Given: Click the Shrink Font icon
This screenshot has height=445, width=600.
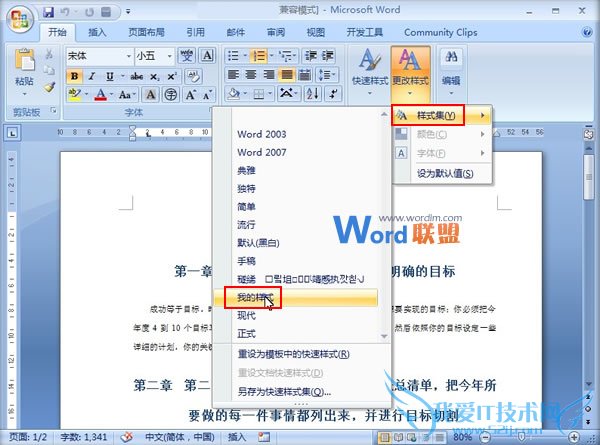Looking at the screenshot, I should click(207, 95).
